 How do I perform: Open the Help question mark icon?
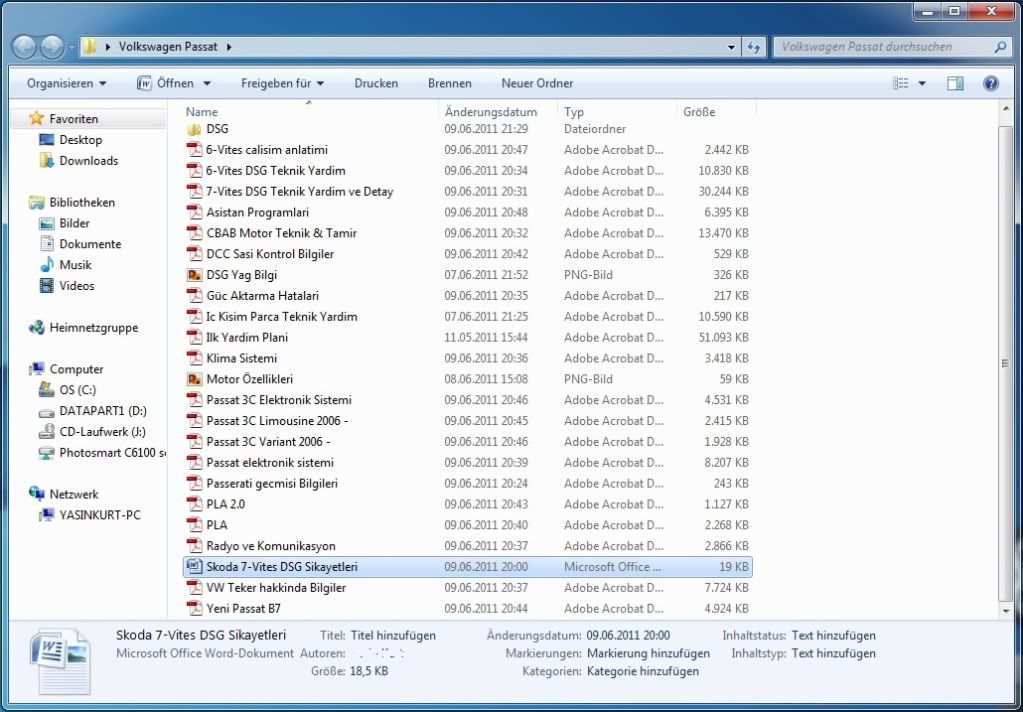tap(990, 84)
